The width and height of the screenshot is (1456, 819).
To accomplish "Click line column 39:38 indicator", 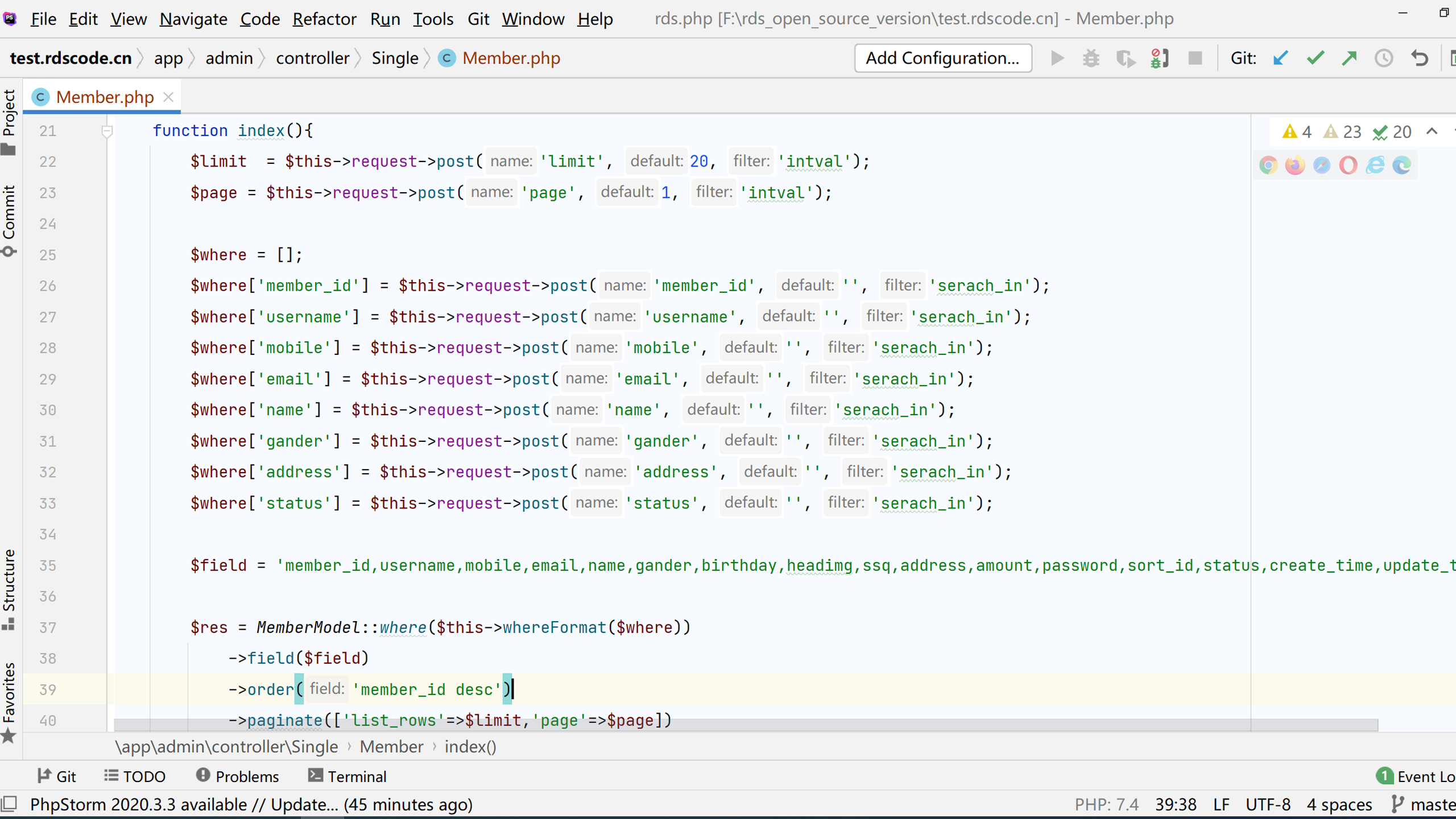I will [x=1176, y=805].
